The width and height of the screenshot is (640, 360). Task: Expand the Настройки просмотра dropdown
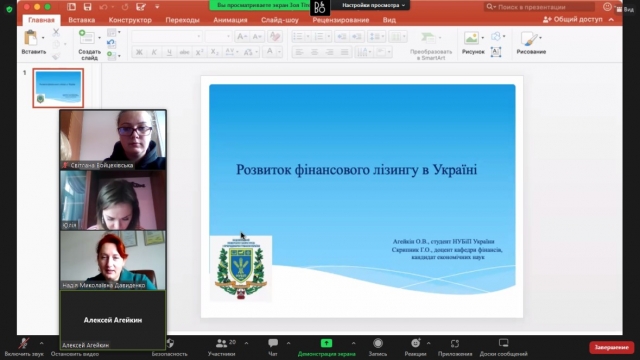pos(373,5)
